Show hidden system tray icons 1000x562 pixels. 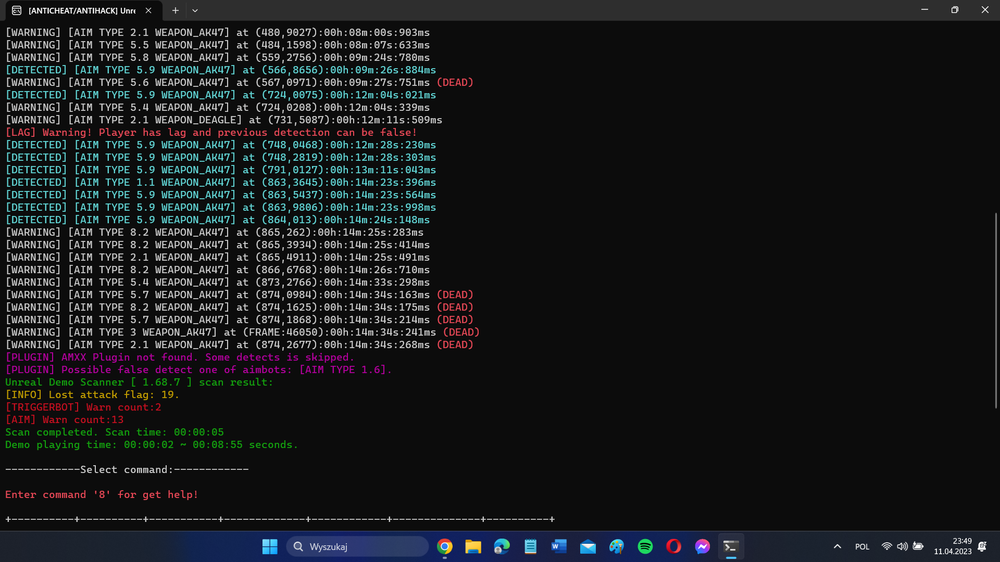click(837, 547)
